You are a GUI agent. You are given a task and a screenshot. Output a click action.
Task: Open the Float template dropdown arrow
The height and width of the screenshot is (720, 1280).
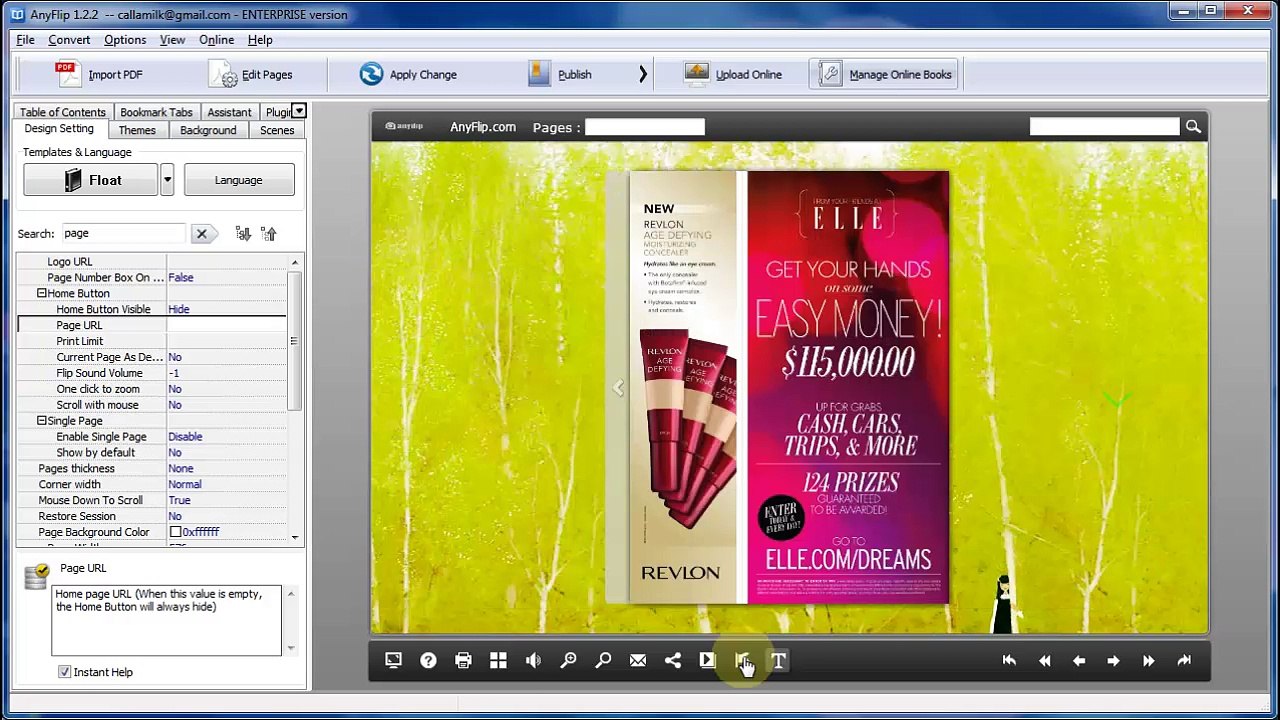coord(167,180)
